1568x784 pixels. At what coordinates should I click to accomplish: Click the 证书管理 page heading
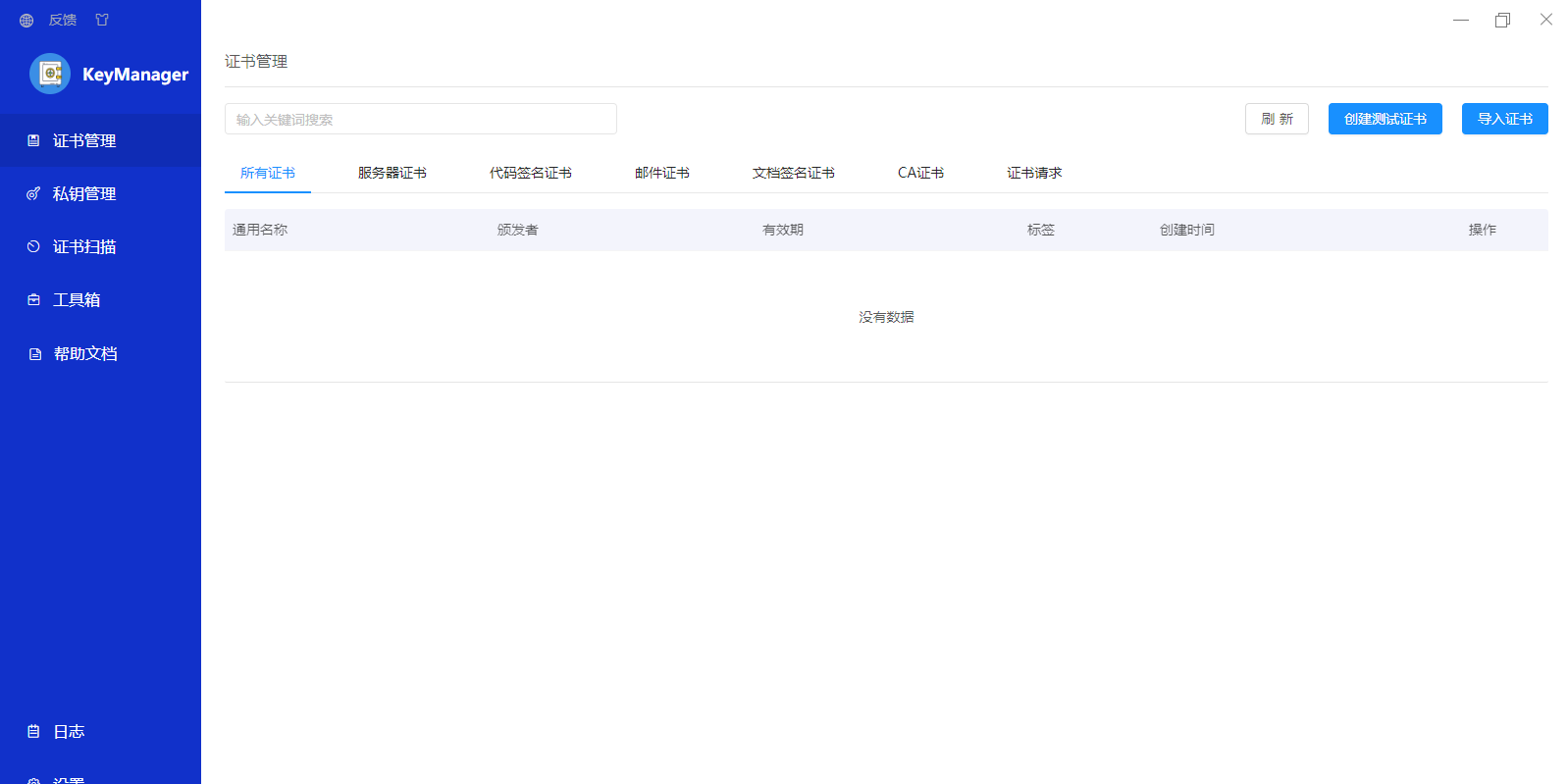click(256, 61)
